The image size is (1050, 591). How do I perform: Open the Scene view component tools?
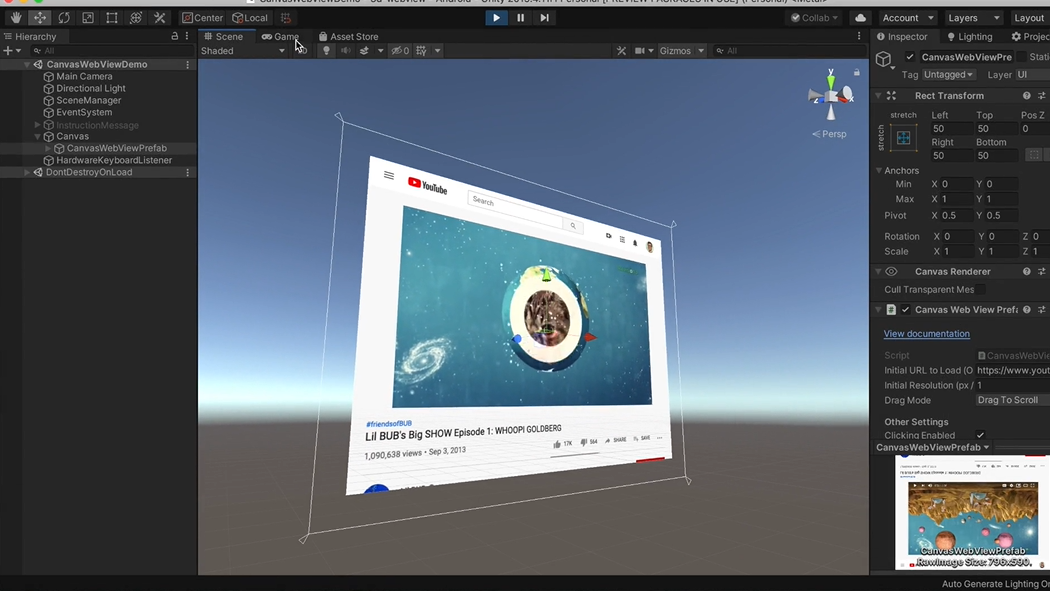[x=621, y=51]
